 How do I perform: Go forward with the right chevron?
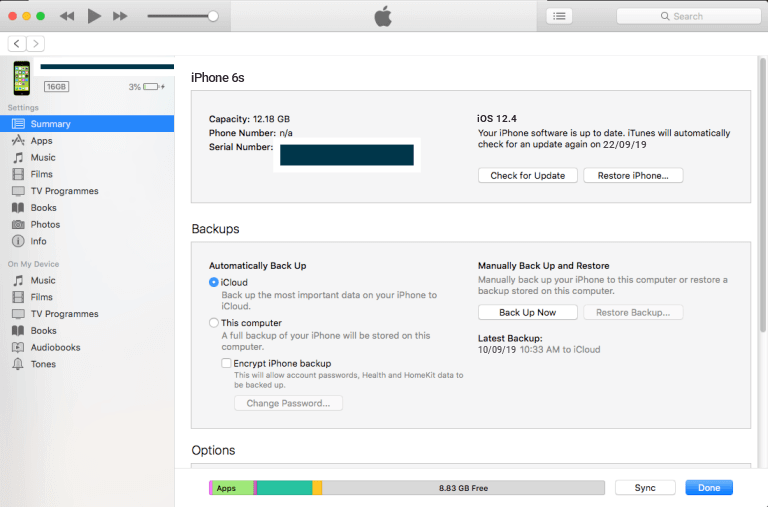35,44
